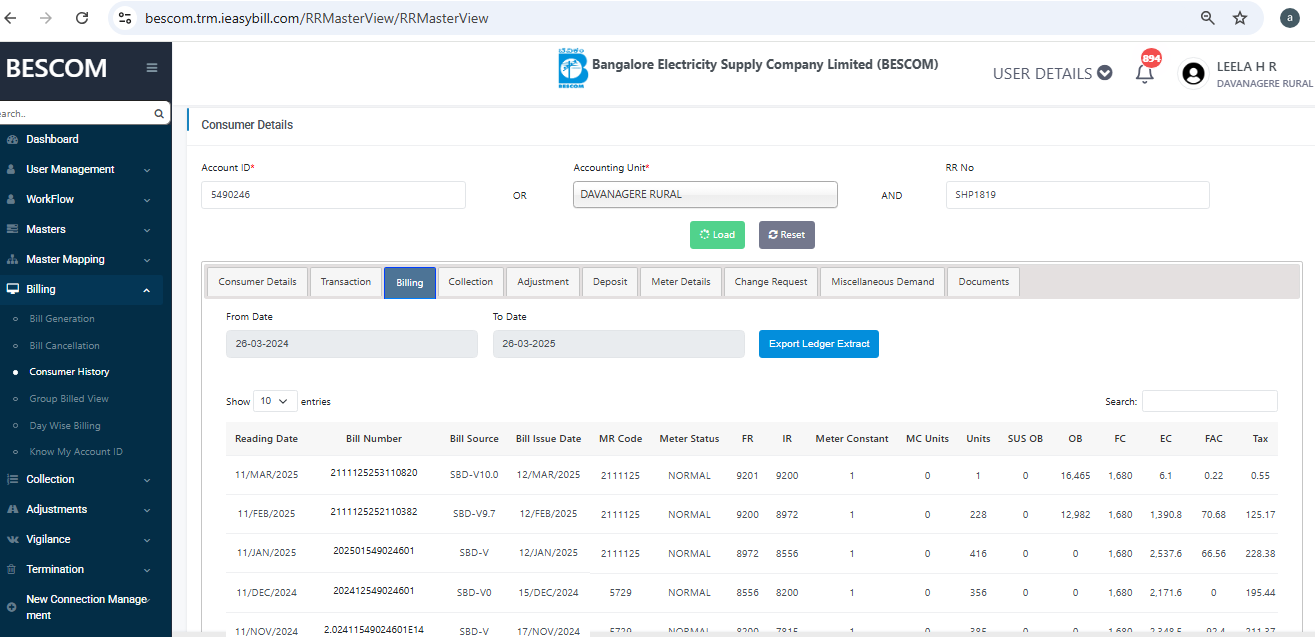Click the sidebar search magnifier icon
The height and width of the screenshot is (637, 1315).
coord(159,114)
